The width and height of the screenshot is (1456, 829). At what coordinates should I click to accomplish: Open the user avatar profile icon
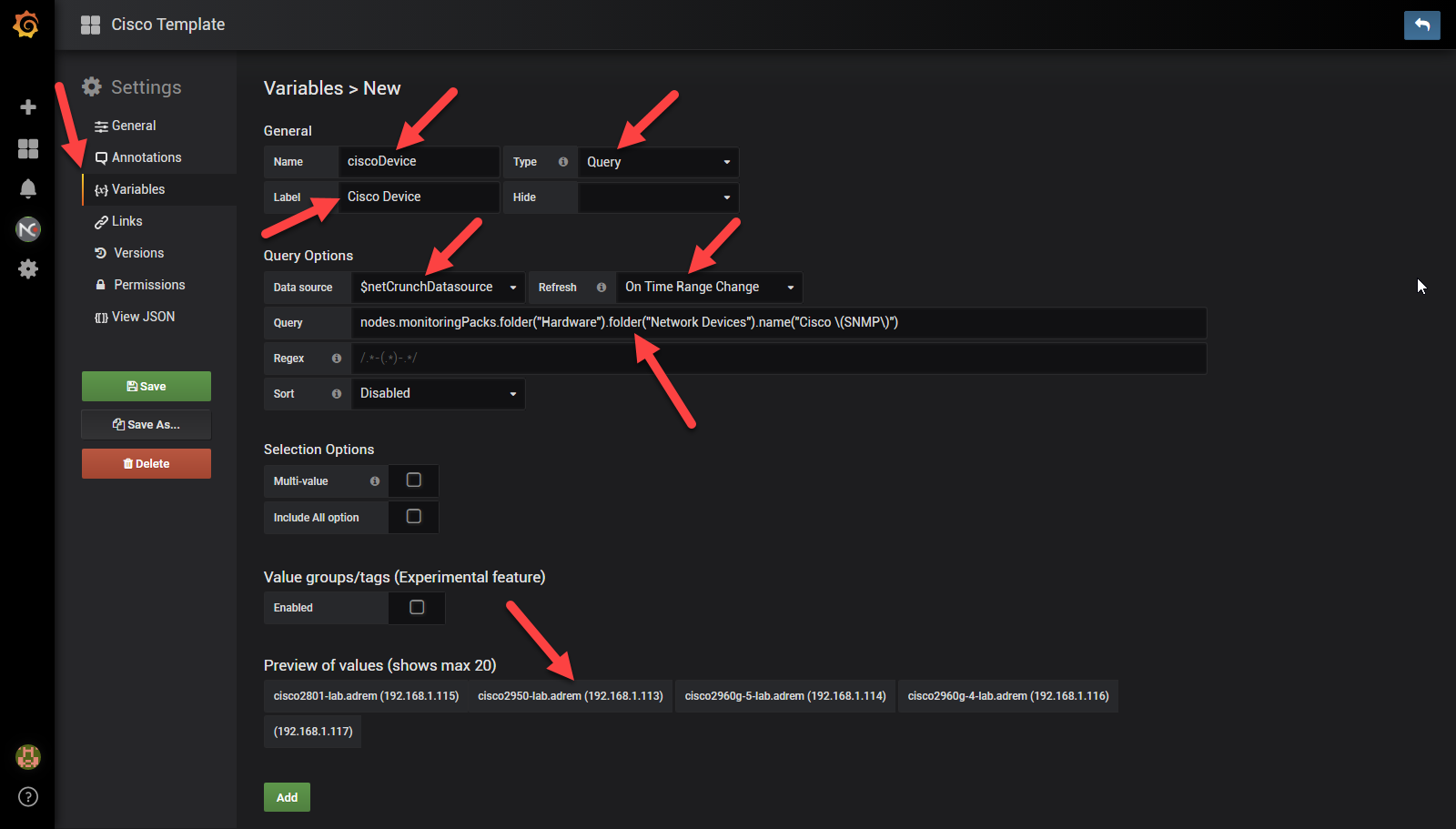28,757
